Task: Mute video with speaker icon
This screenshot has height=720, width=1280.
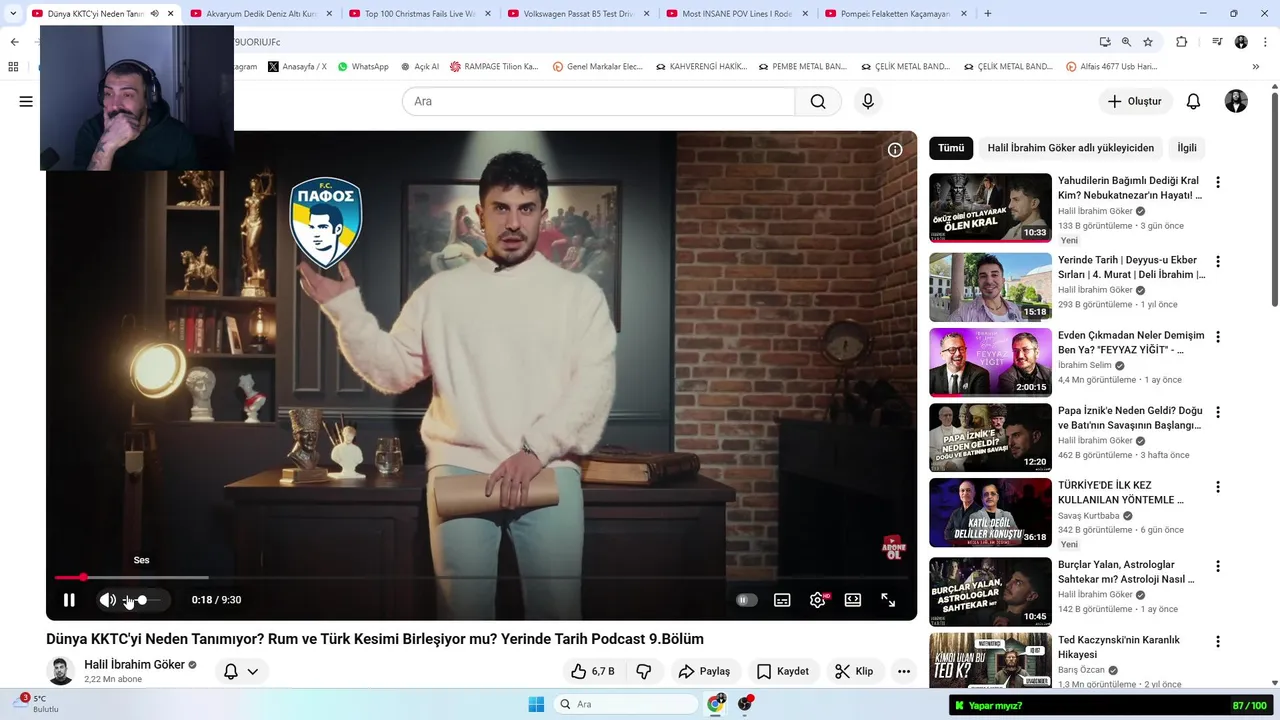Action: [x=107, y=600]
